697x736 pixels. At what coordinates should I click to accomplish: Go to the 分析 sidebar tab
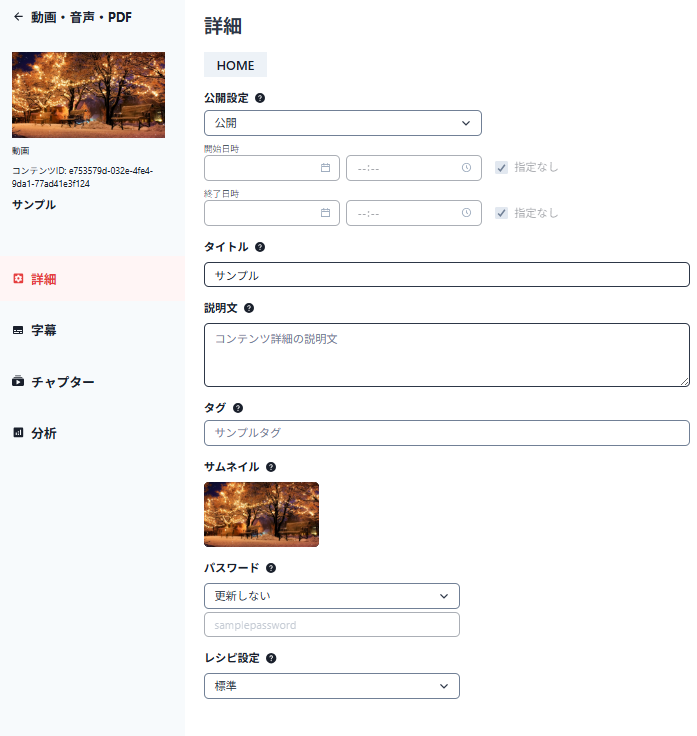tap(43, 434)
